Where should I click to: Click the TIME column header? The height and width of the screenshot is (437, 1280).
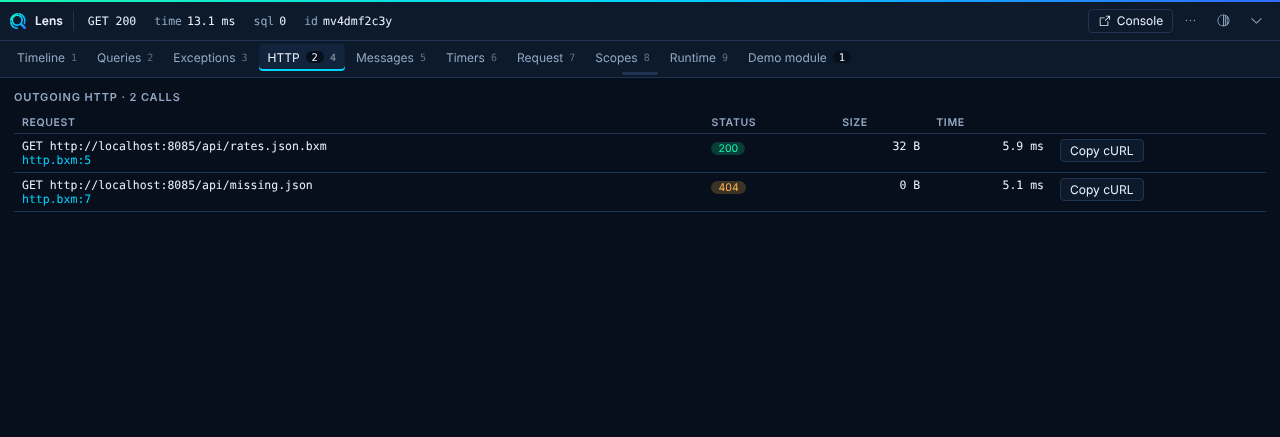(x=950, y=122)
